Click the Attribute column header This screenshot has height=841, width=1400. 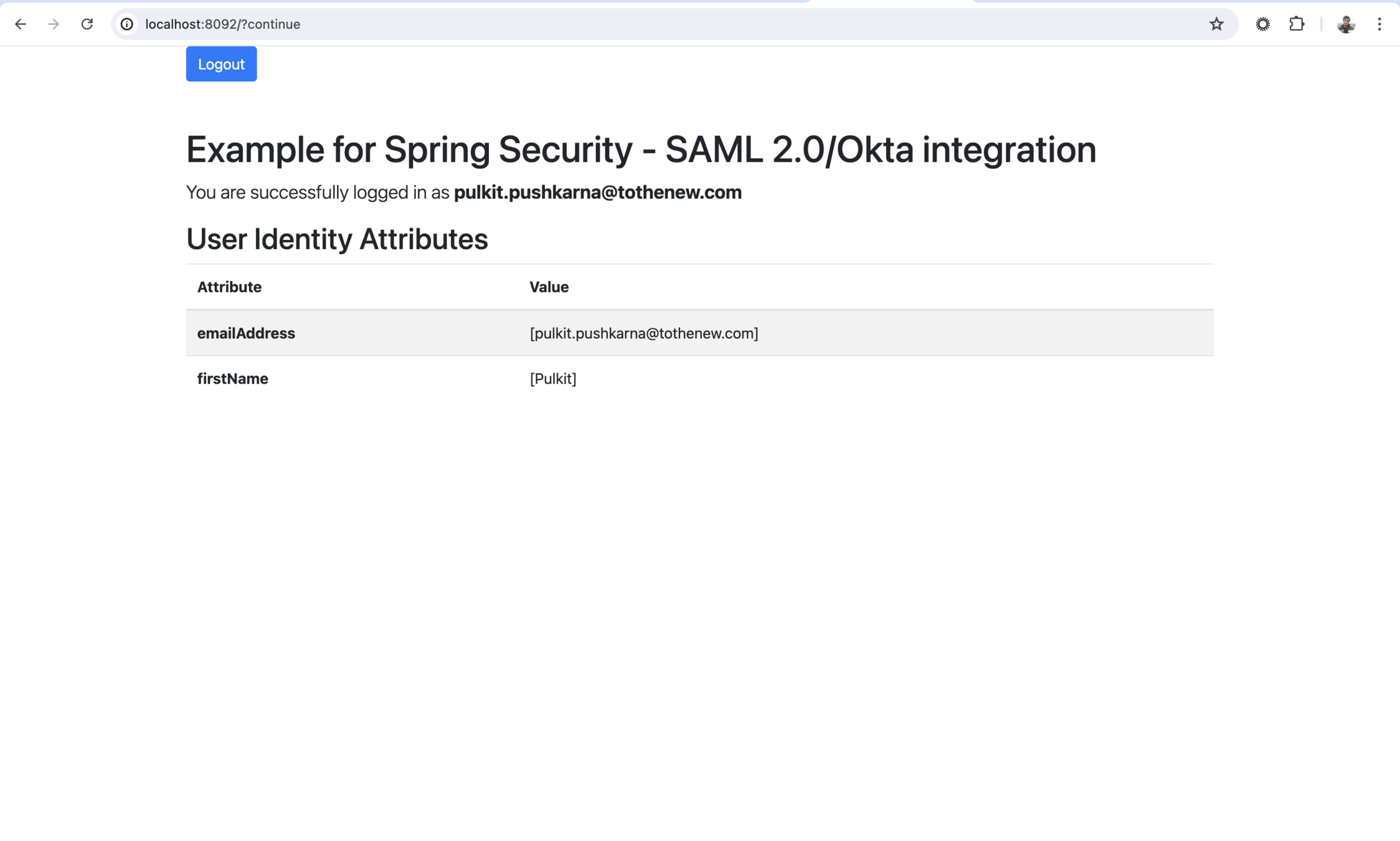coord(229,287)
